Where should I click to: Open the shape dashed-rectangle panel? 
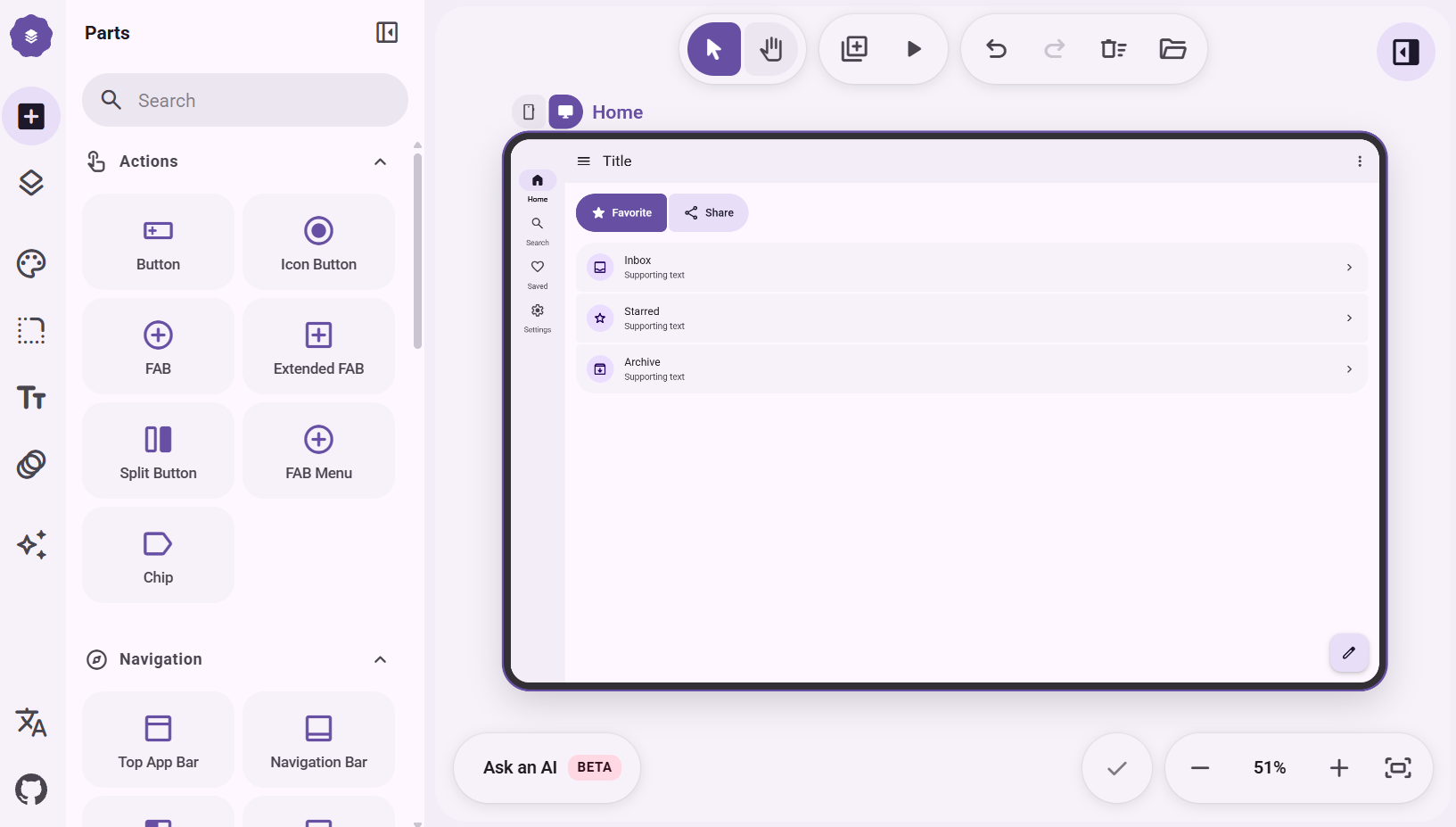click(x=31, y=330)
